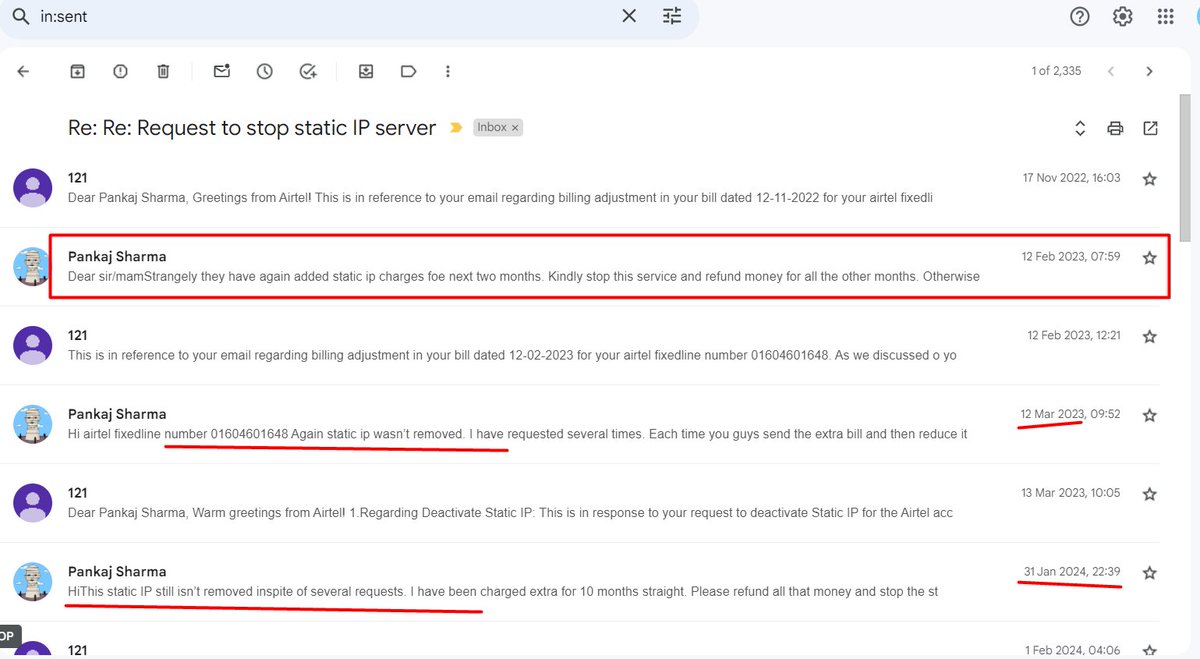Image resolution: width=1200 pixels, height=659 pixels.
Task: Go back to the message list
Action: (x=23, y=71)
